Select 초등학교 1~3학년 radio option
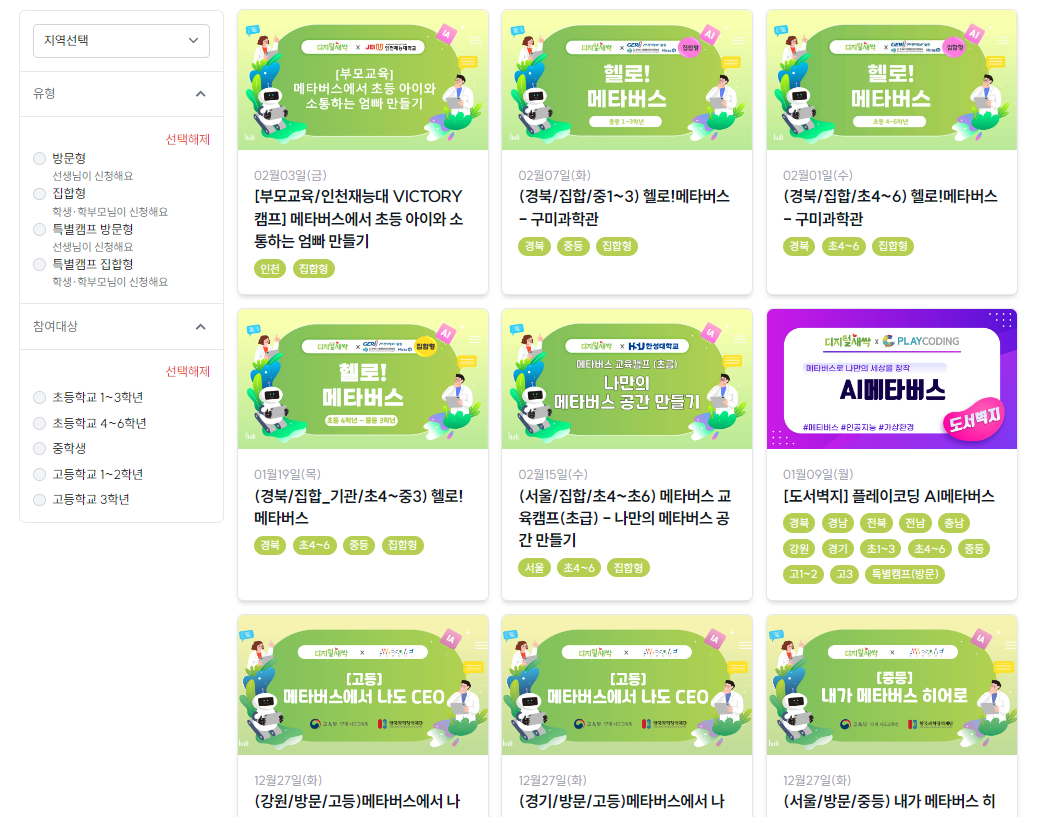 (x=40, y=397)
